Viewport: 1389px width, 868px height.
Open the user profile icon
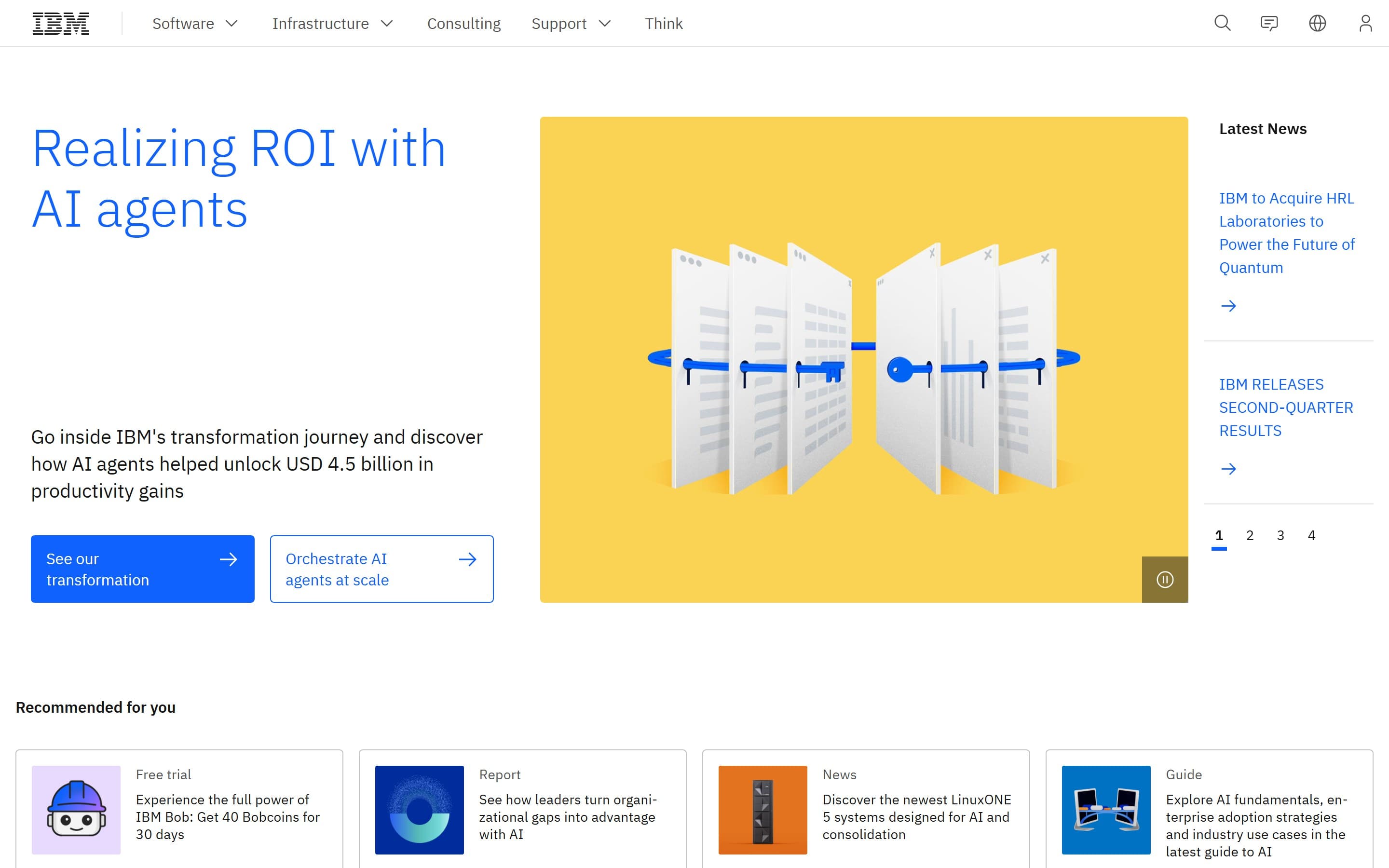(1365, 24)
